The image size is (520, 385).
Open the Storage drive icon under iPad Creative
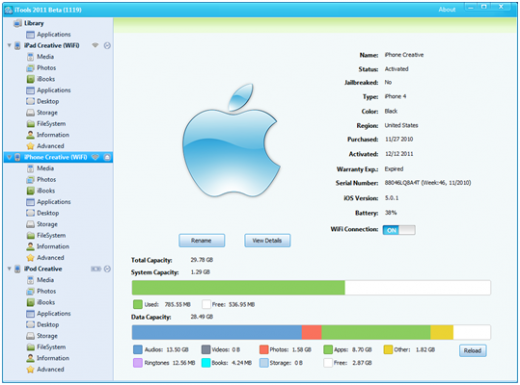click(x=30, y=113)
